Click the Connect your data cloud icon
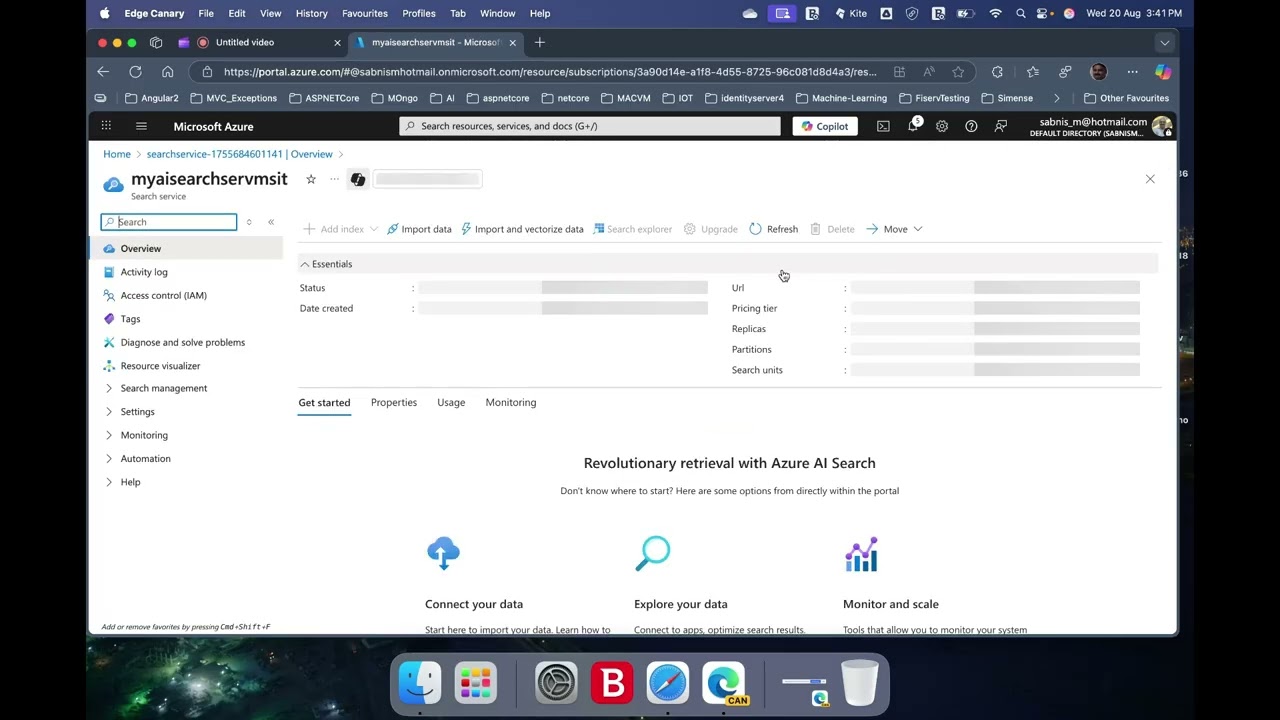This screenshot has height=720, width=1280. (443, 553)
